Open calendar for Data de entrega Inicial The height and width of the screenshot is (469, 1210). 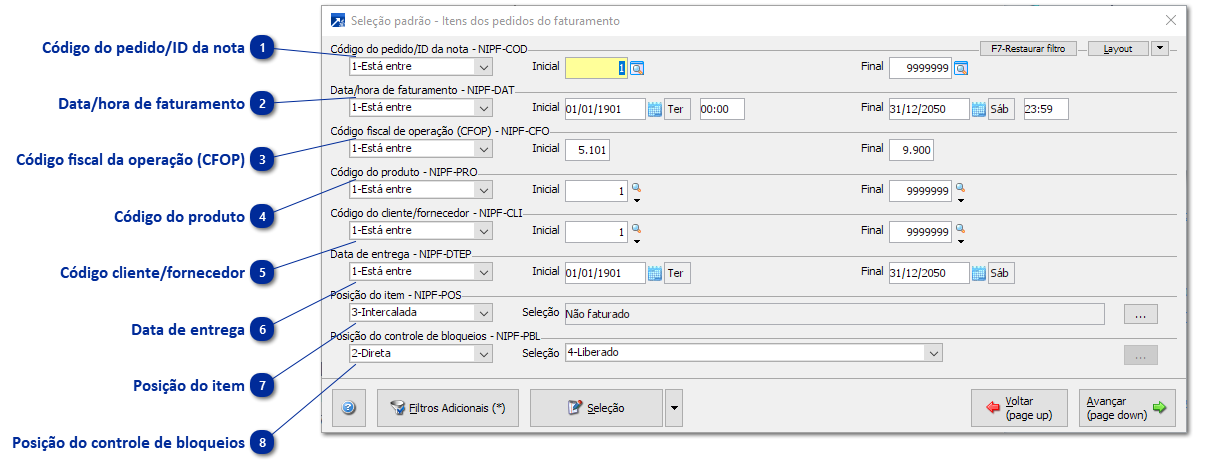tap(655, 272)
